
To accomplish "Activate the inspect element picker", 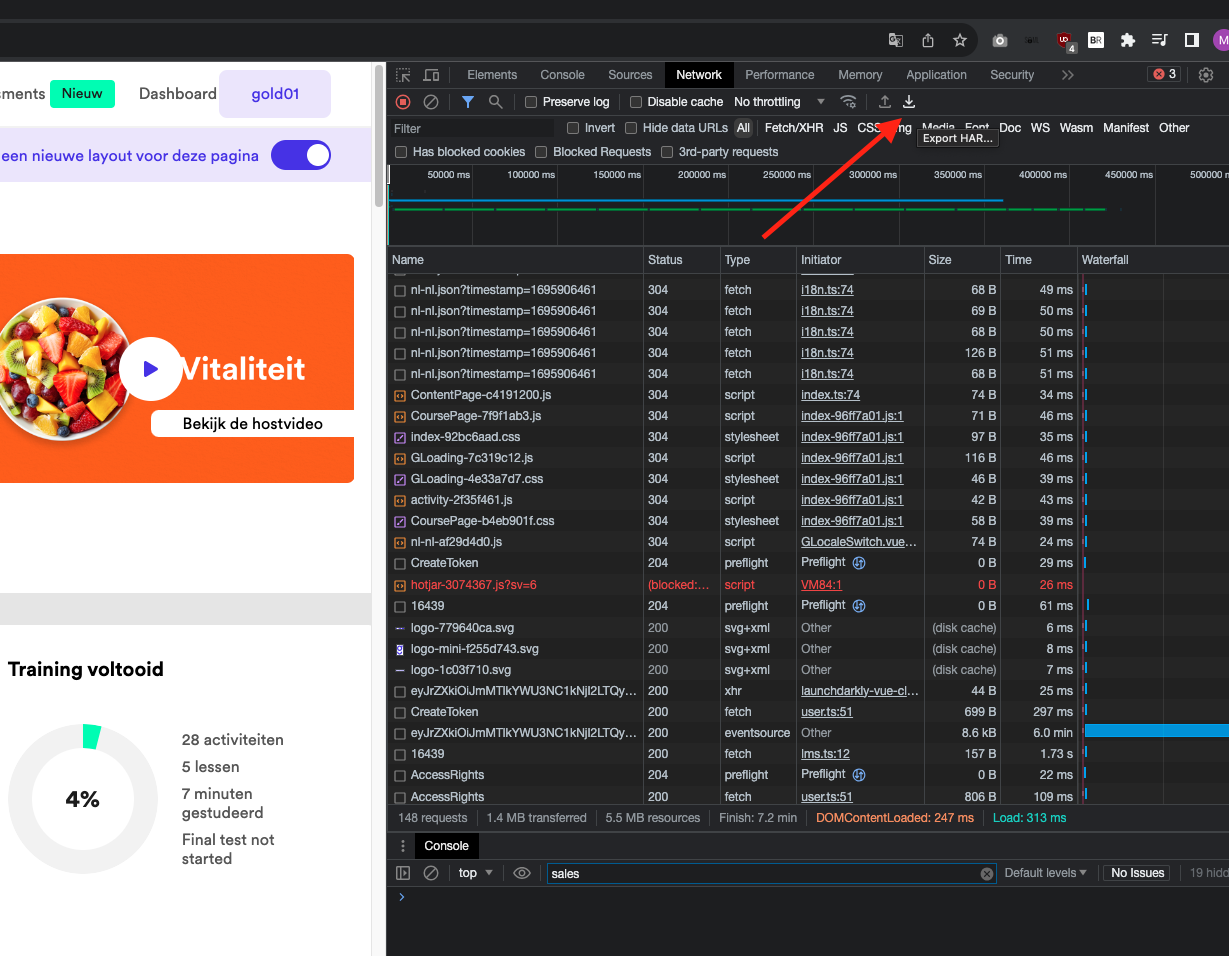I will click(x=403, y=75).
